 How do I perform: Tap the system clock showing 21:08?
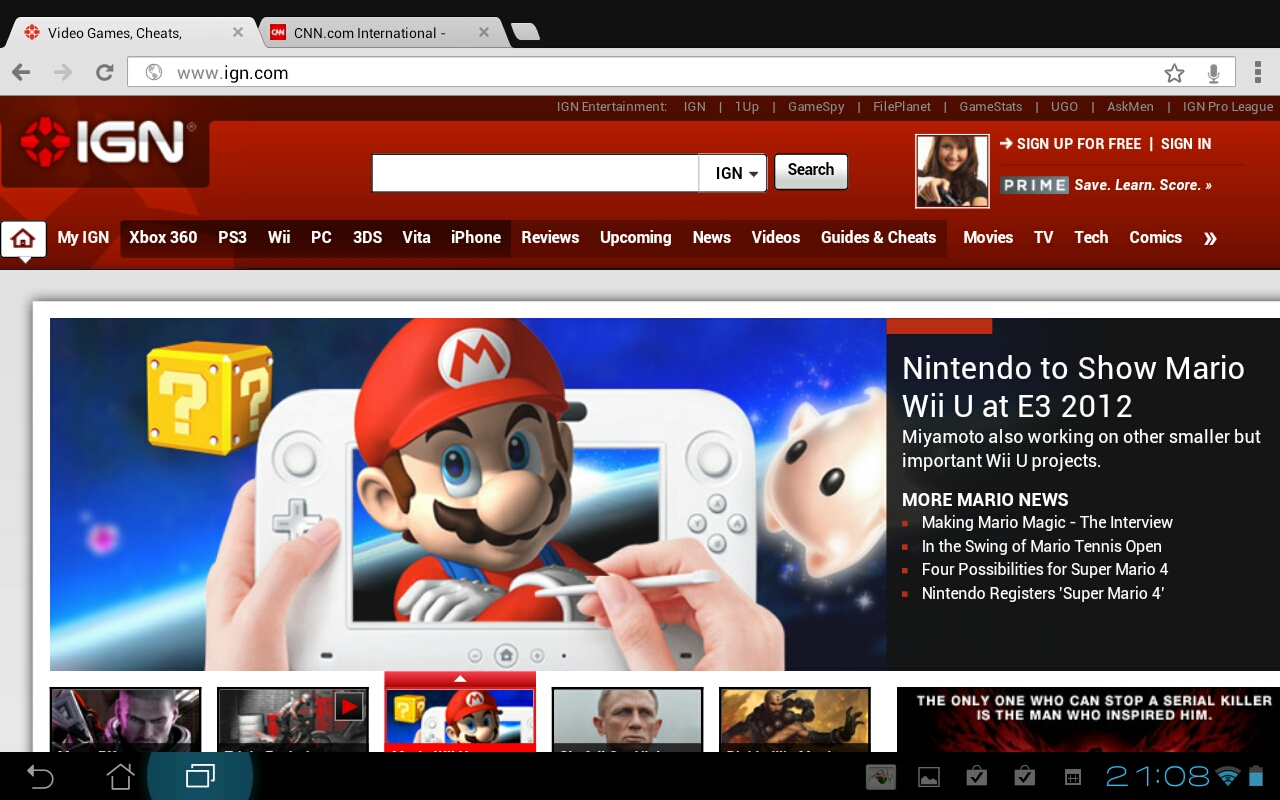(x=1157, y=776)
